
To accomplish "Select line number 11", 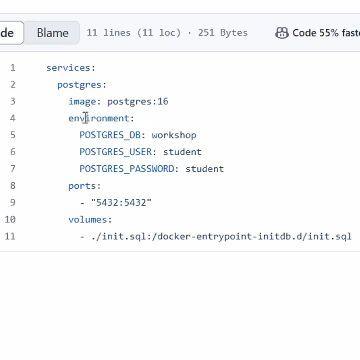I will coord(10,236).
